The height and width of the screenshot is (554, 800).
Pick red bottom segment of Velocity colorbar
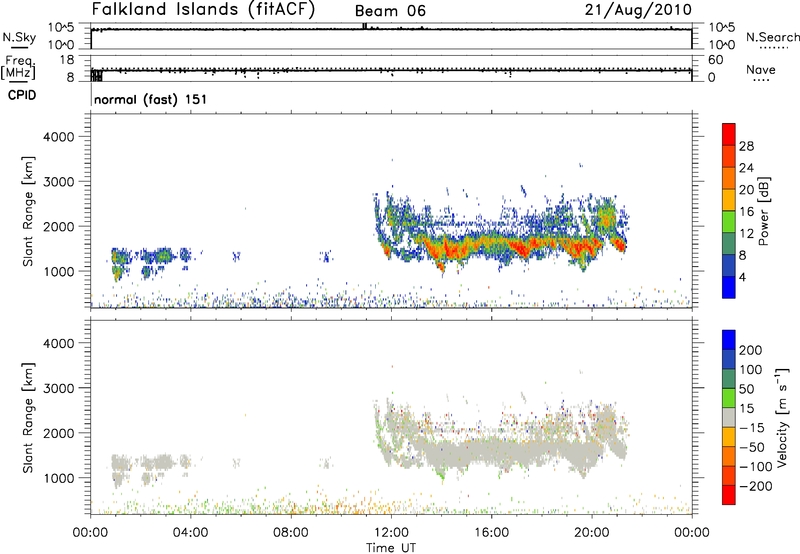click(x=729, y=495)
